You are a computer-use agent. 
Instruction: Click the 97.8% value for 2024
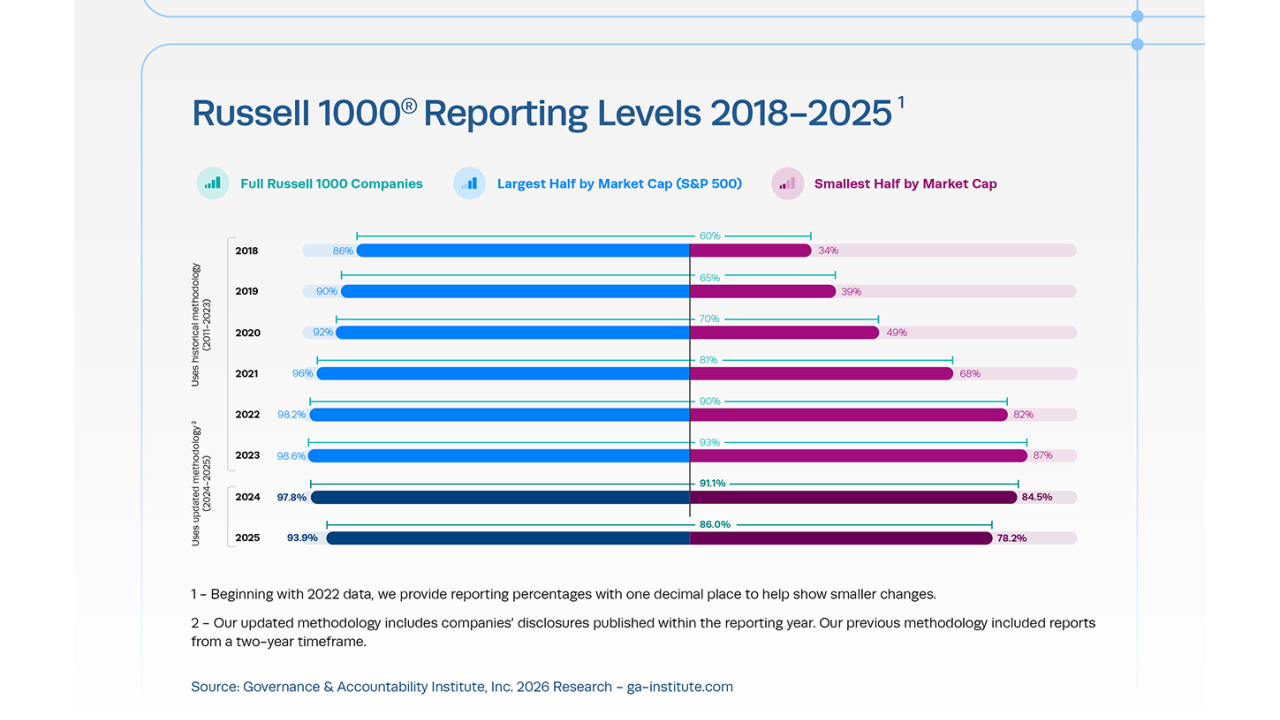pos(292,497)
